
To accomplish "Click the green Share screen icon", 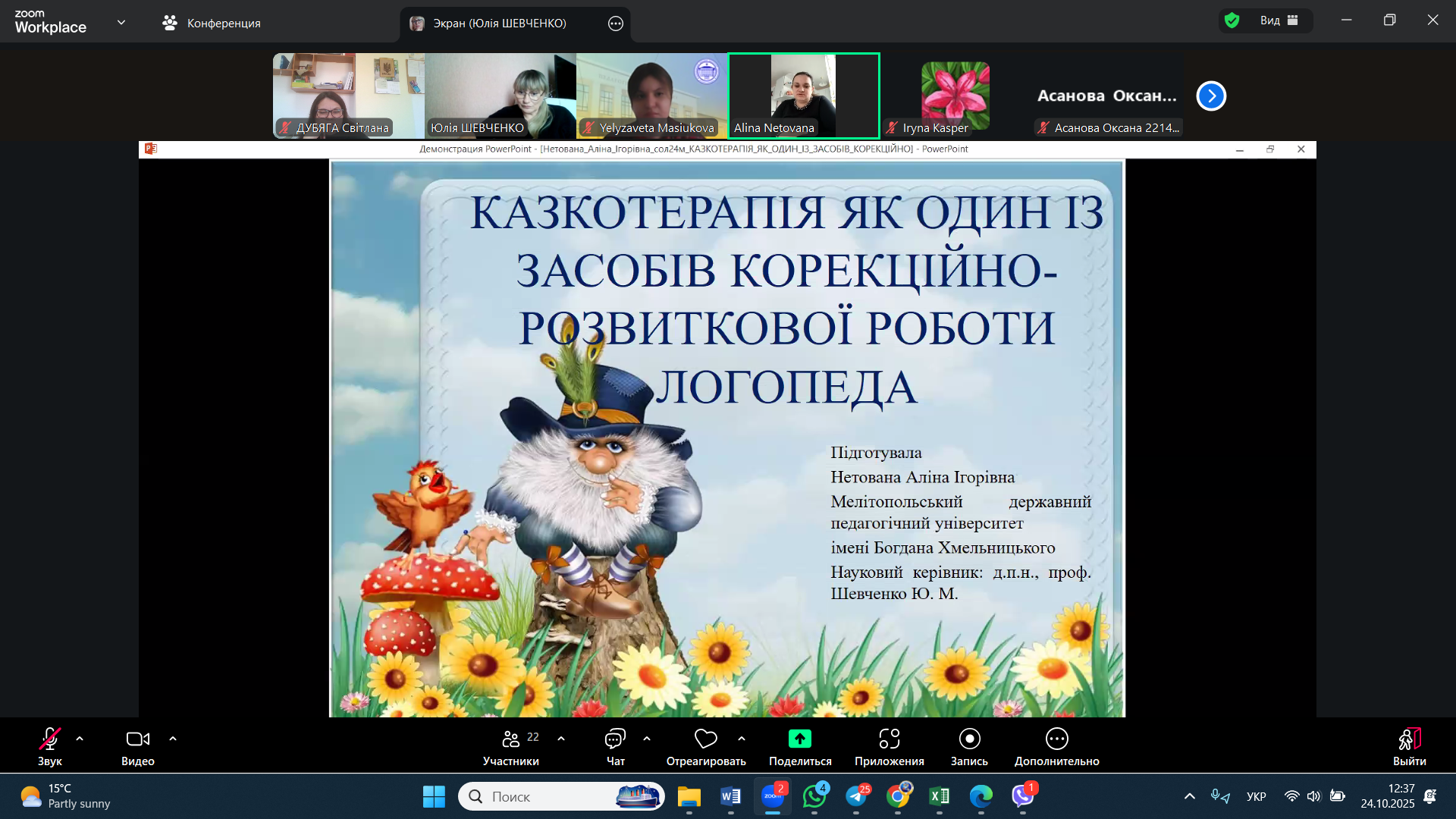I will point(799,739).
